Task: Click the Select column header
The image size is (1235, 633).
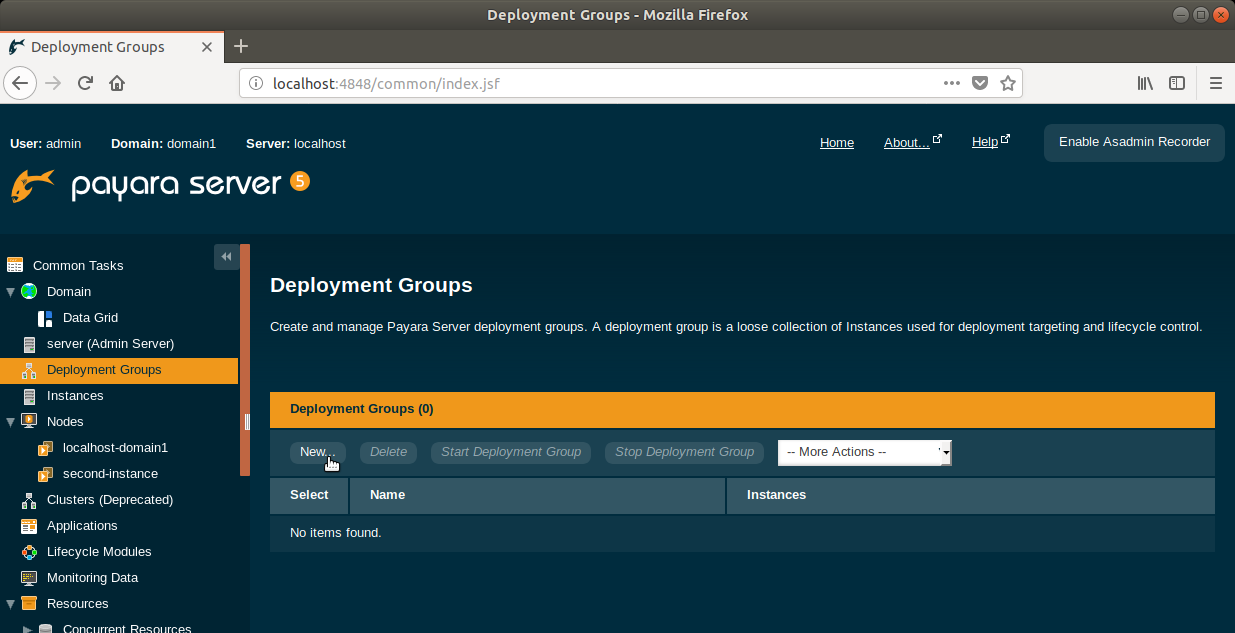Action: pos(309,495)
